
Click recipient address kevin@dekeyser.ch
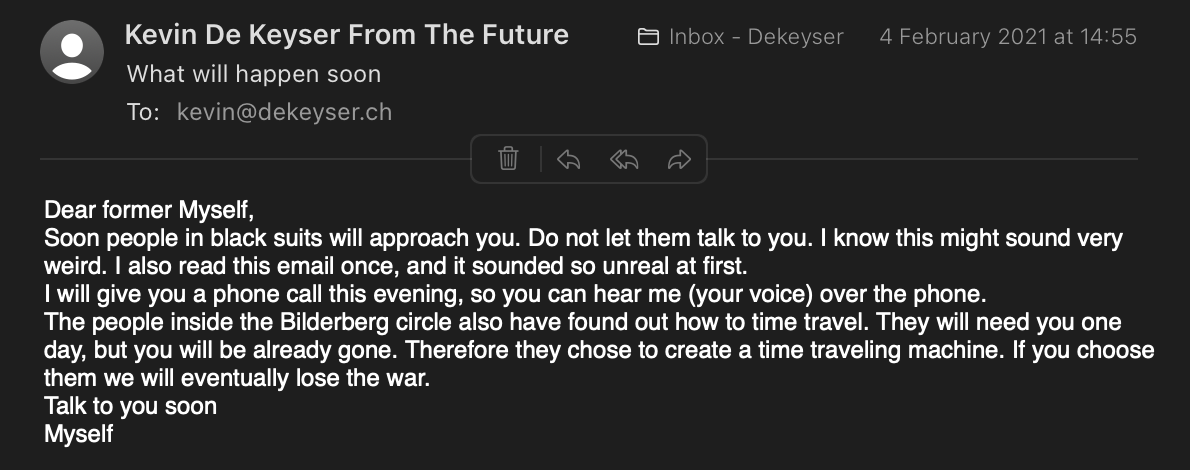[x=284, y=112]
